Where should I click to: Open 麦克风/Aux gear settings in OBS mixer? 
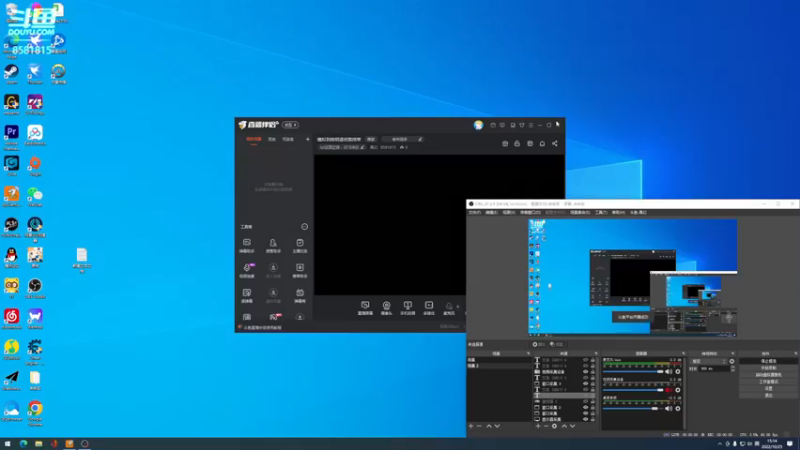point(678,371)
